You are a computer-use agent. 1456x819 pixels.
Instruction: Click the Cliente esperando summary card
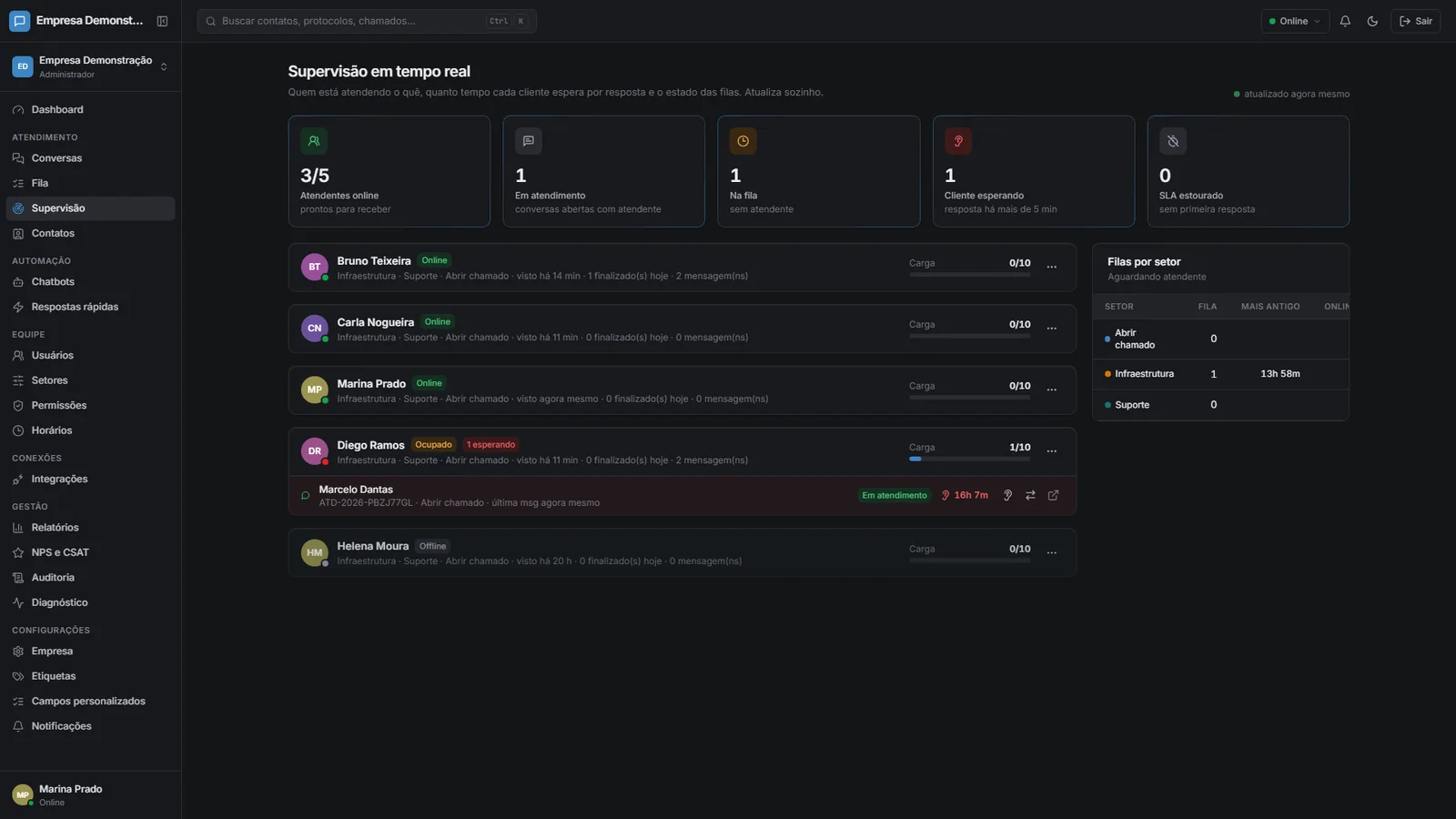(1034, 171)
